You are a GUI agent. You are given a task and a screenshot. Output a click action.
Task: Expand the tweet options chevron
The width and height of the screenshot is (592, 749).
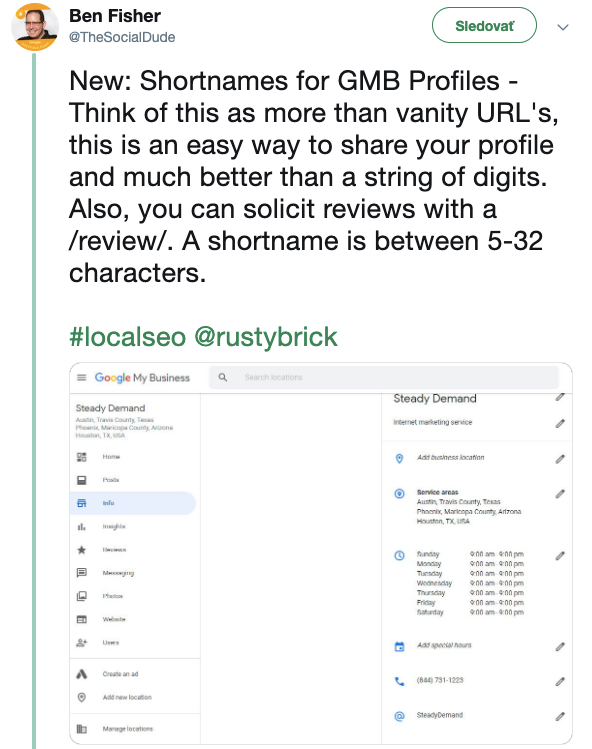pyautogui.click(x=563, y=27)
